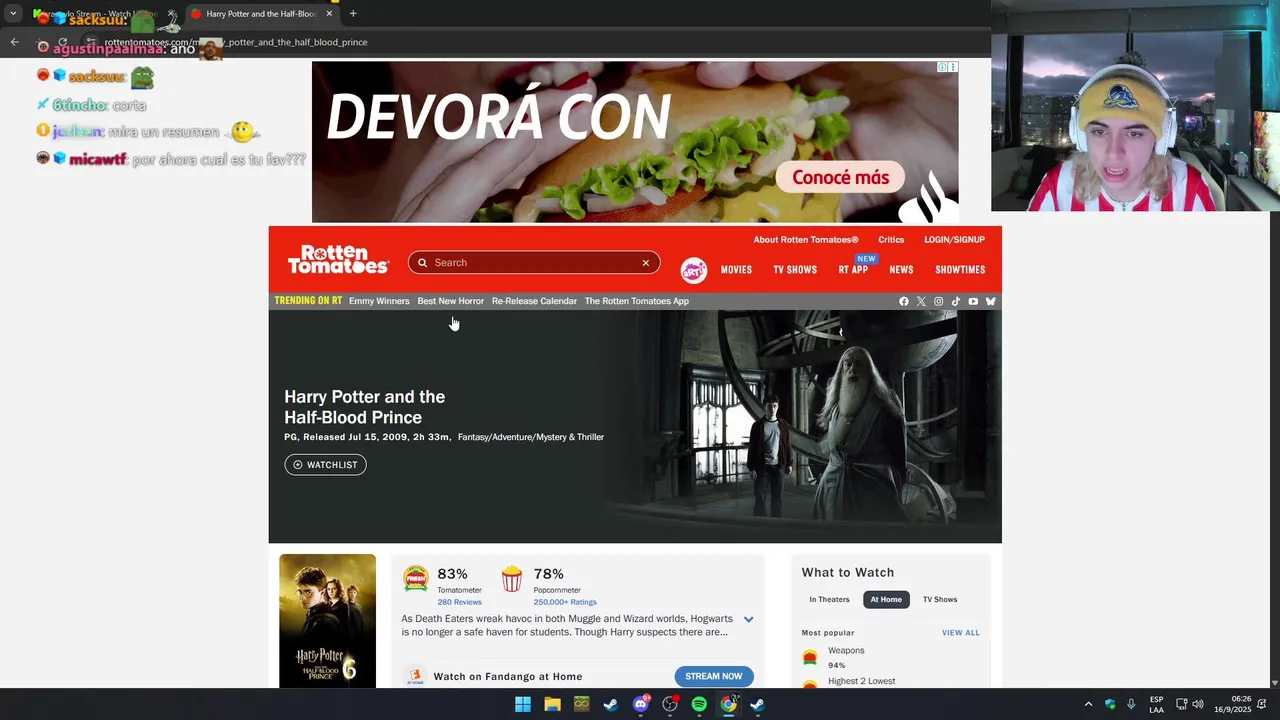This screenshot has height=720, width=1280.
Task: Open Discord from the taskbar
Action: tap(641, 705)
